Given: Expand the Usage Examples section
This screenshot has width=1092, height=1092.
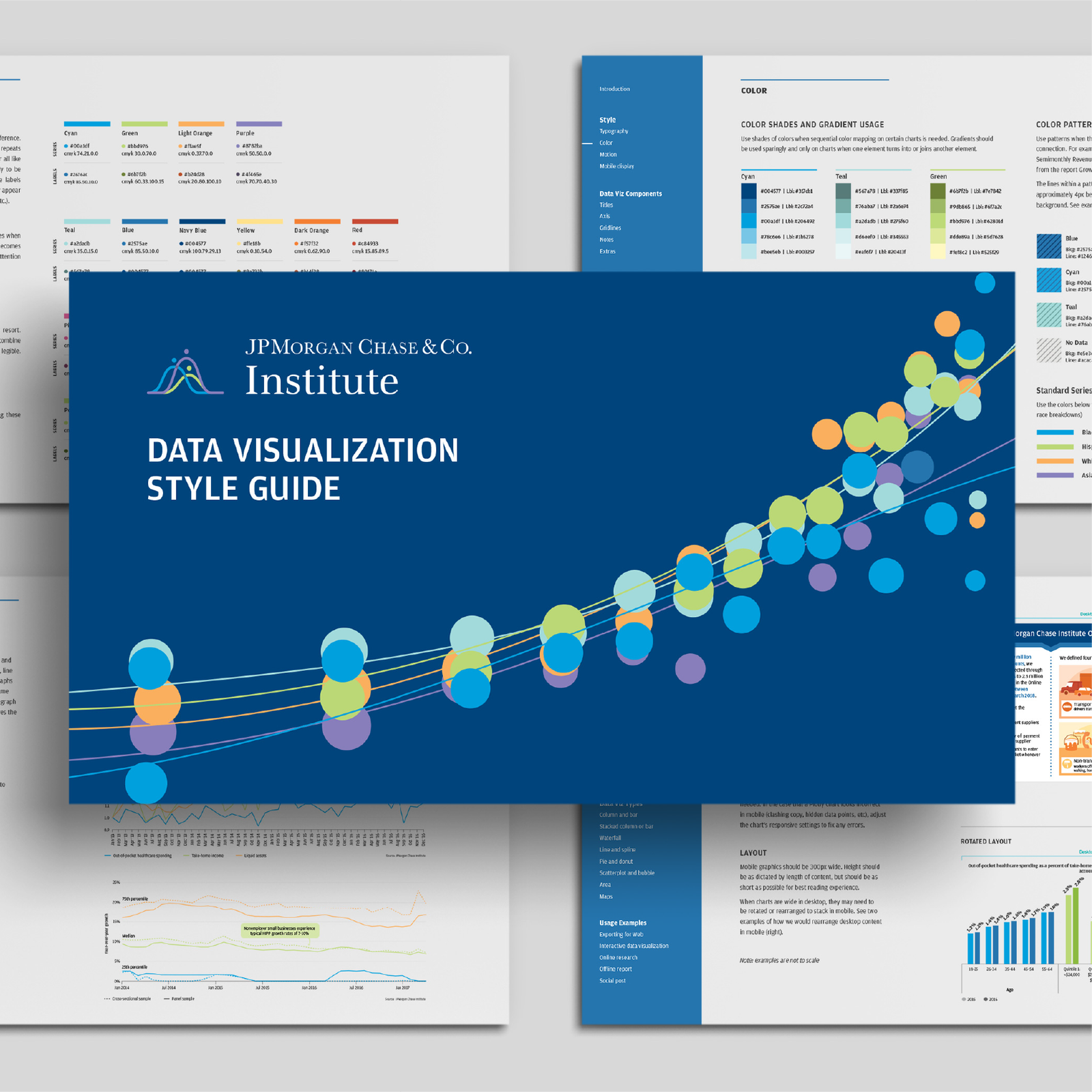Looking at the screenshot, I should (623, 923).
